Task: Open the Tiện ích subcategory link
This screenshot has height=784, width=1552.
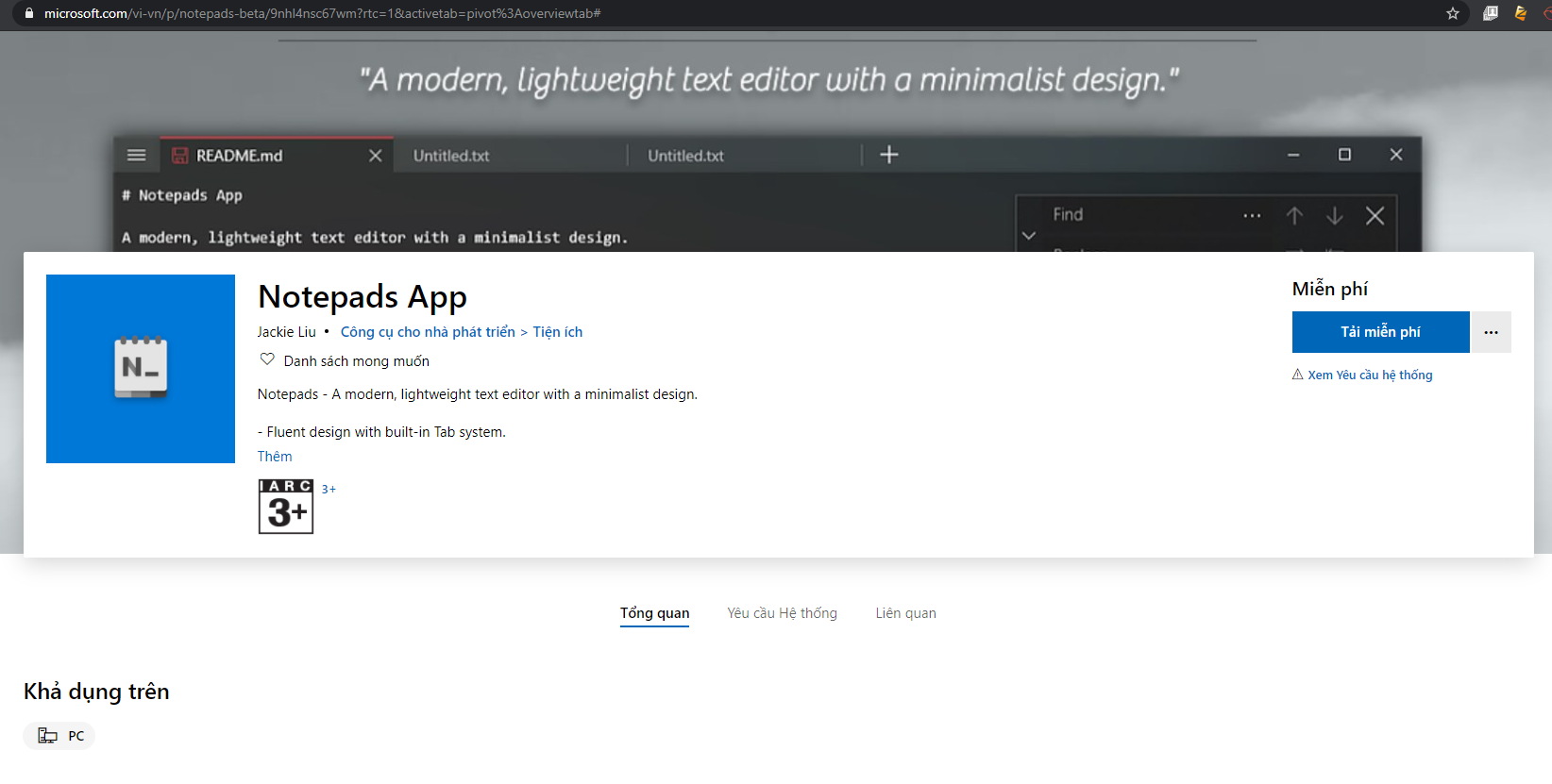Action: coord(557,332)
